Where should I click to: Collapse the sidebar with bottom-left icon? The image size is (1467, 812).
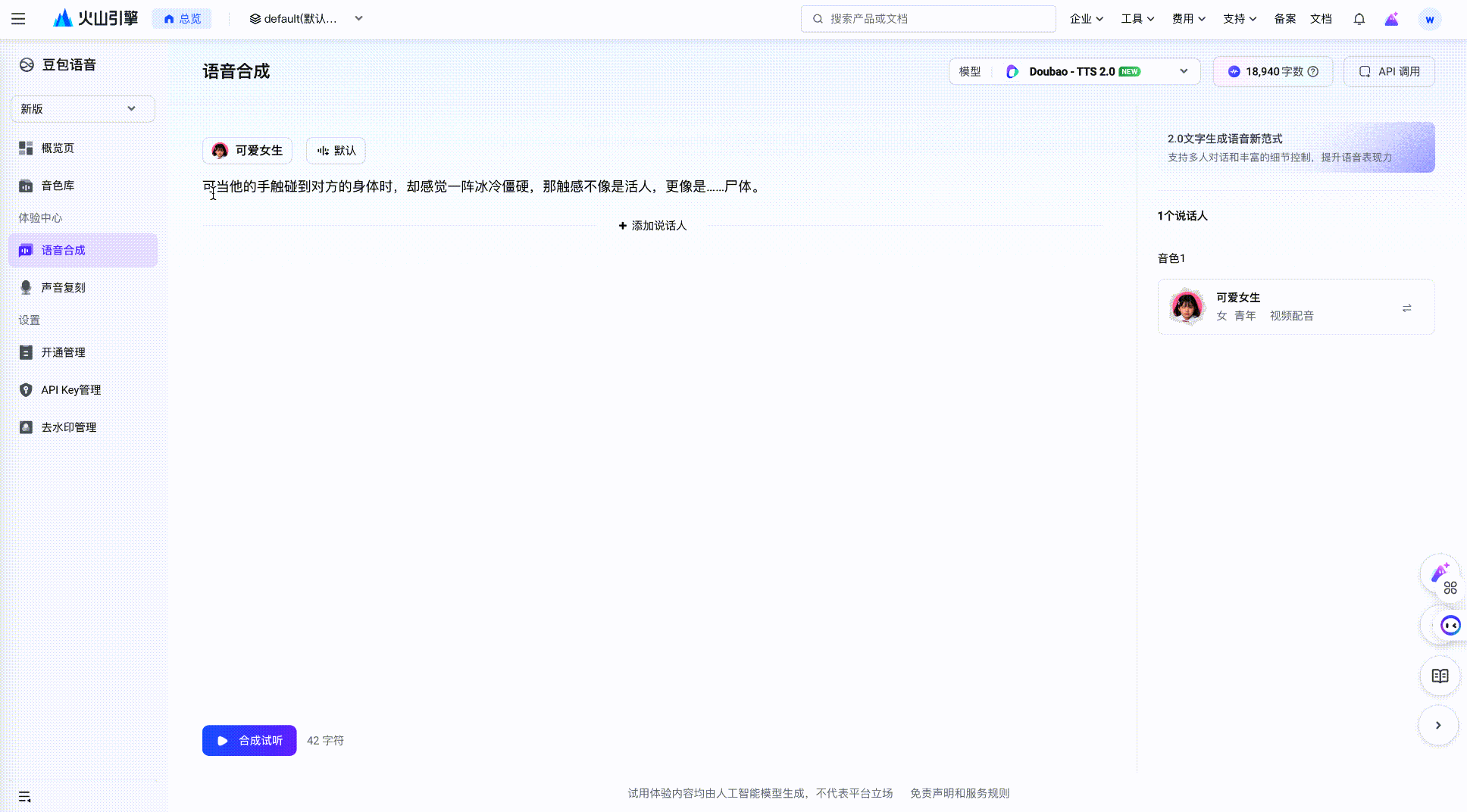tap(24, 797)
